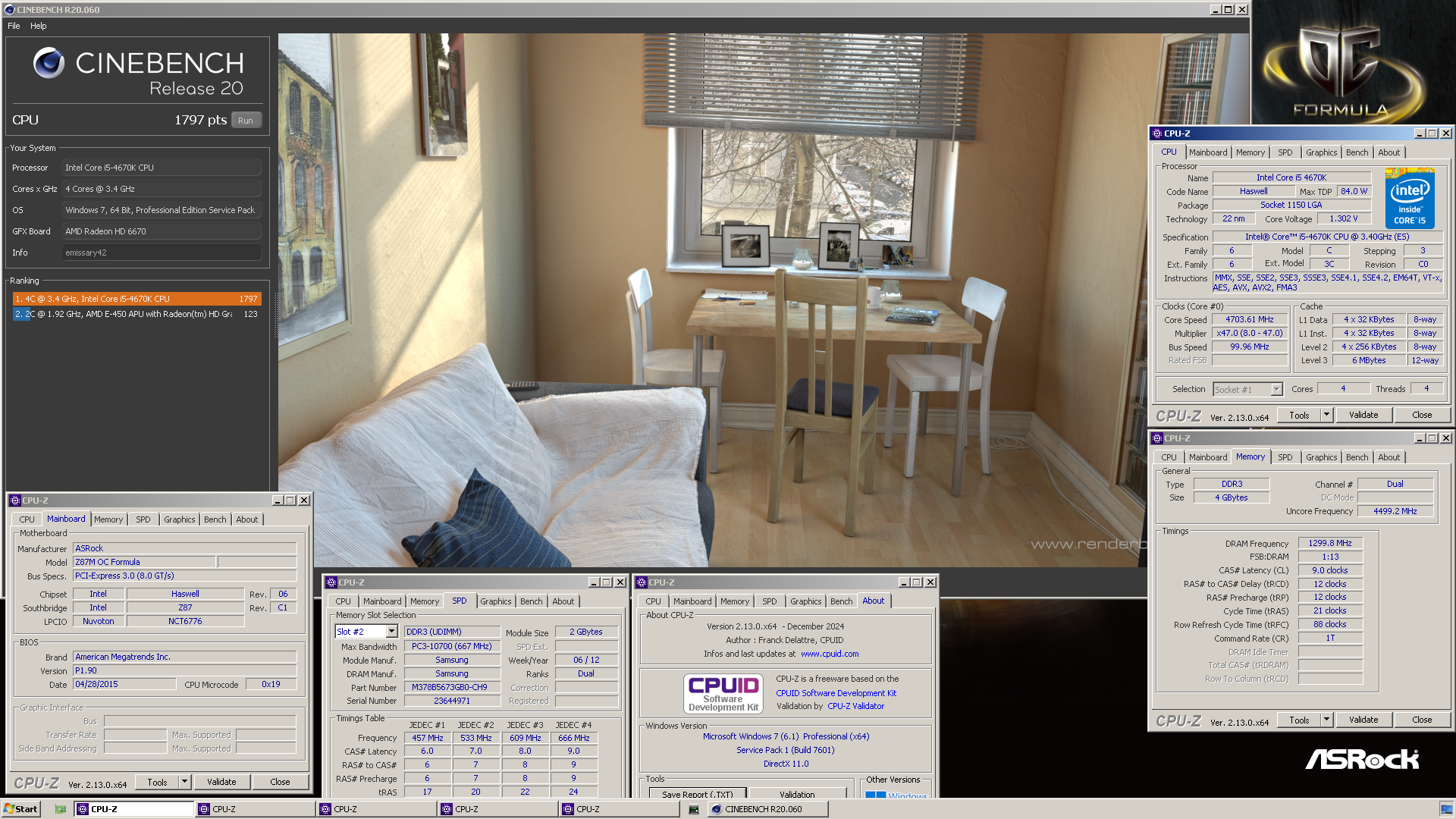The width and height of the screenshot is (1456, 819).
Task: Click Validate in the Memory CPU-Z window
Action: (x=1363, y=720)
